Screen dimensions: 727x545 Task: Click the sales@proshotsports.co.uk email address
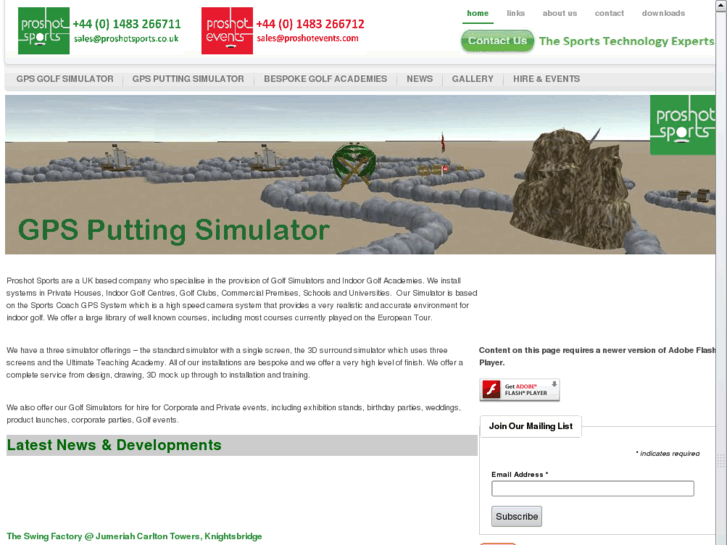[126, 38]
